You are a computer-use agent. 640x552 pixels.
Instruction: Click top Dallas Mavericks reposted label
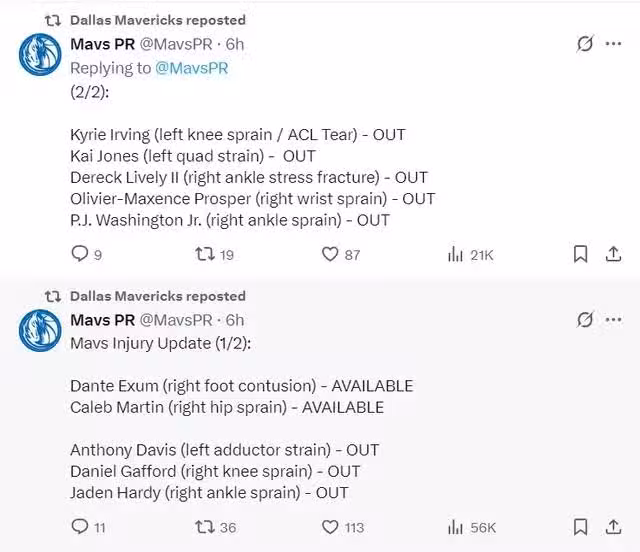click(158, 20)
